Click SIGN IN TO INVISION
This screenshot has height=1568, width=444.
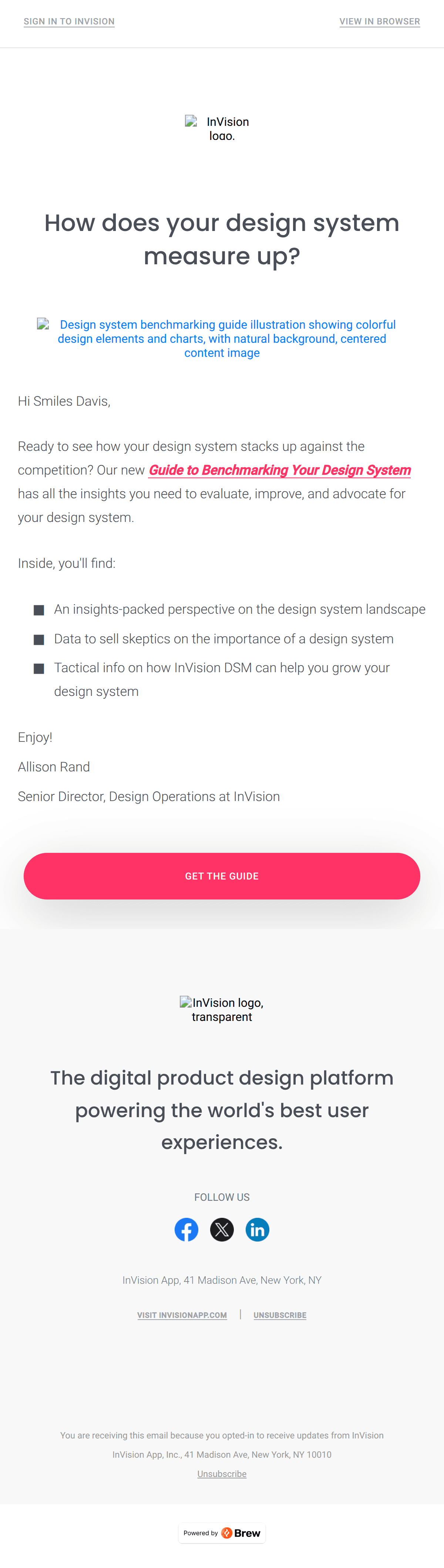click(x=69, y=21)
